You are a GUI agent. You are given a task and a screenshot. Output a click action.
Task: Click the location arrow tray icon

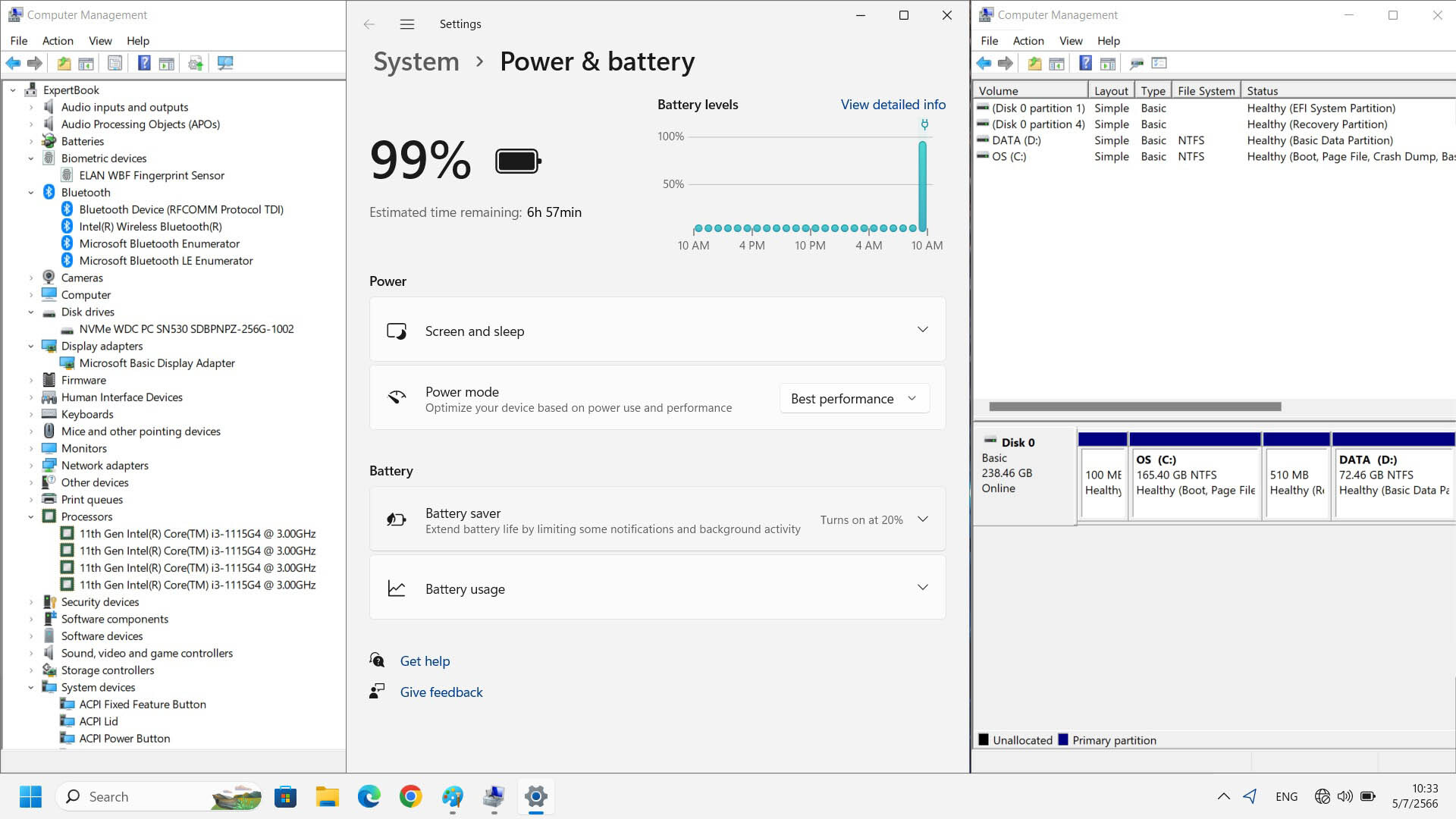point(1250,797)
